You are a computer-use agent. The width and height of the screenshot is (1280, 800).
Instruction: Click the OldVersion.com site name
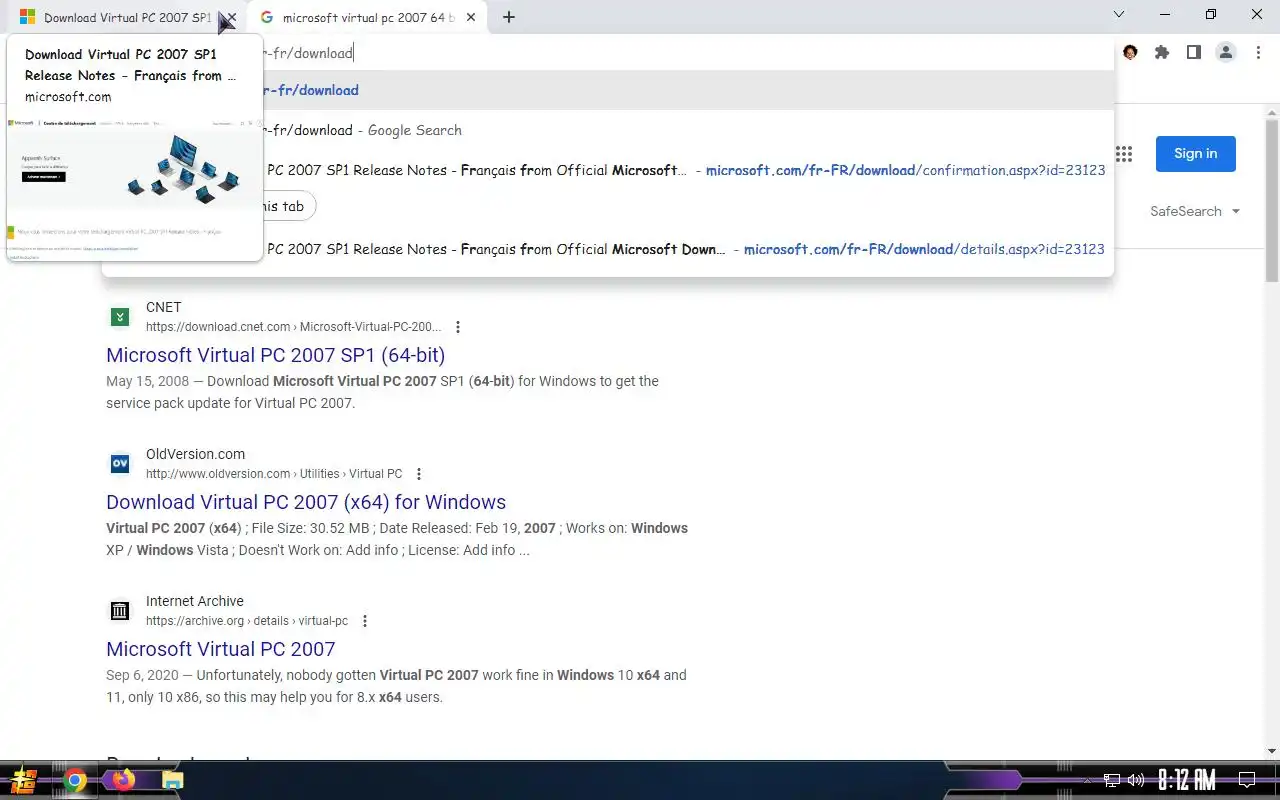pyautogui.click(x=195, y=454)
